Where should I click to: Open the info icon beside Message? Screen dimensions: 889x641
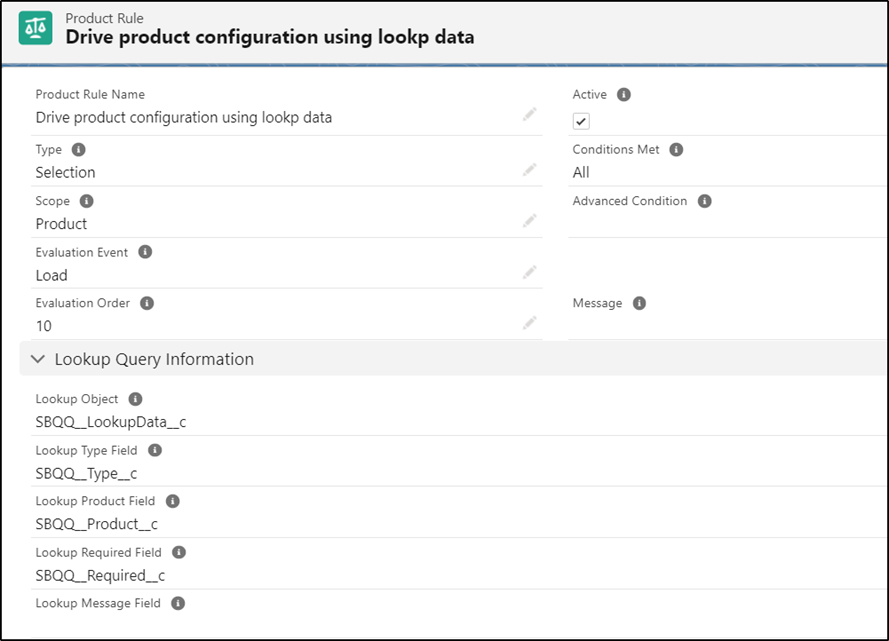pos(638,302)
